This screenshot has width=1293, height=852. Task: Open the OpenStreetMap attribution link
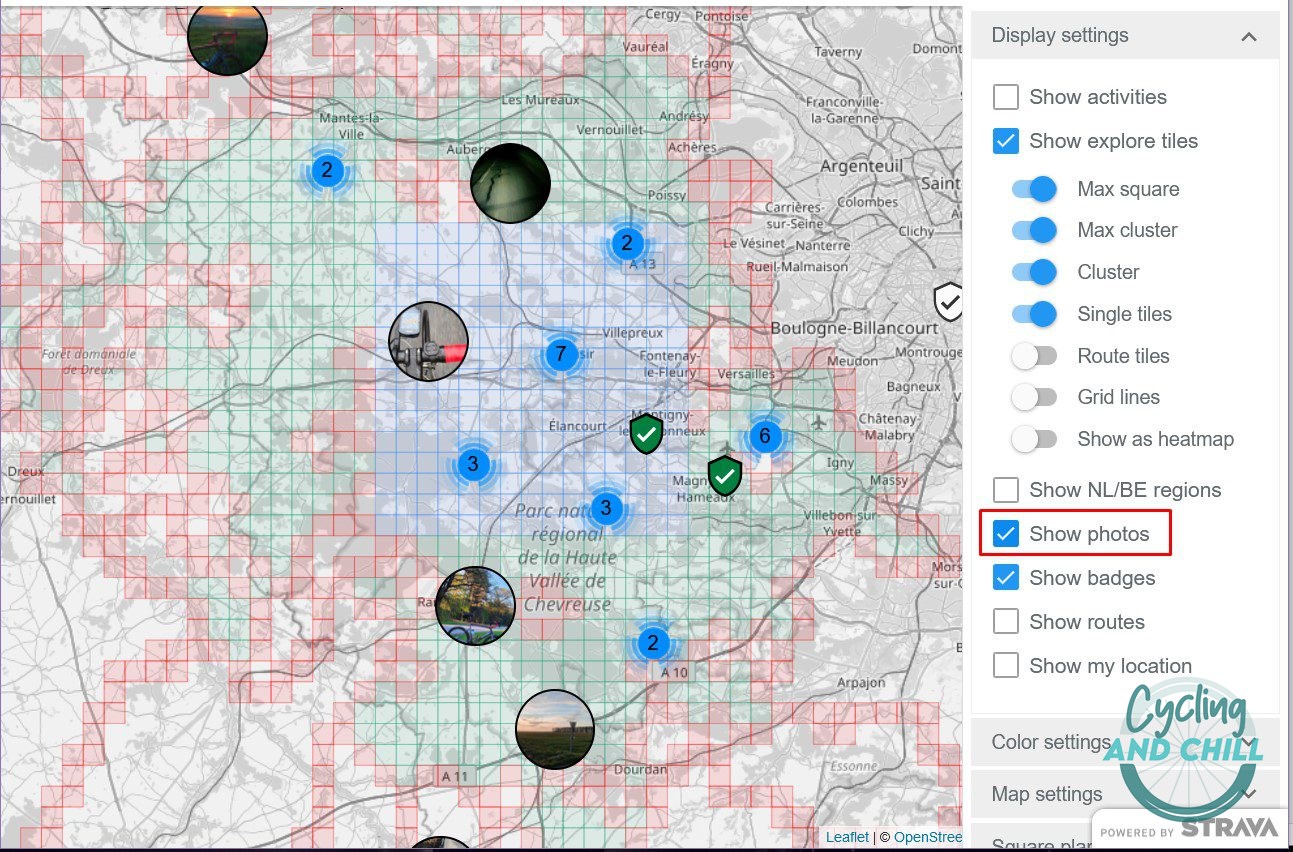(927, 837)
